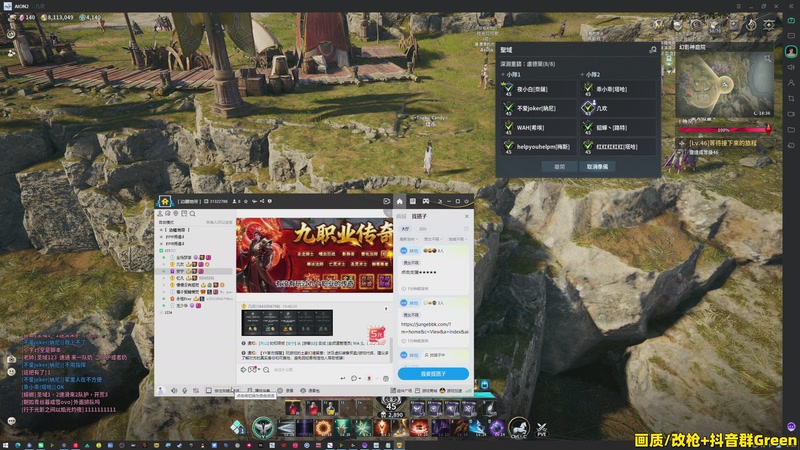The height and width of the screenshot is (450, 800).
Task: Expand the 小隊2 group plus sign
Action: point(582,74)
